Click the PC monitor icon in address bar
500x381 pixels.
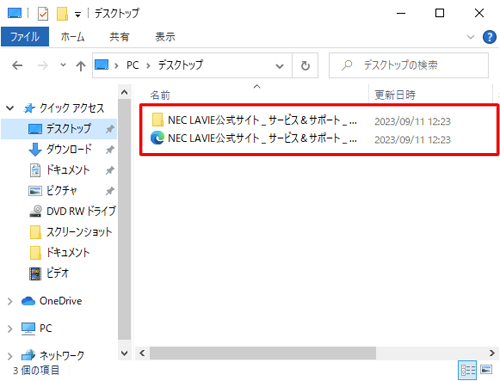(x=102, y=65)
